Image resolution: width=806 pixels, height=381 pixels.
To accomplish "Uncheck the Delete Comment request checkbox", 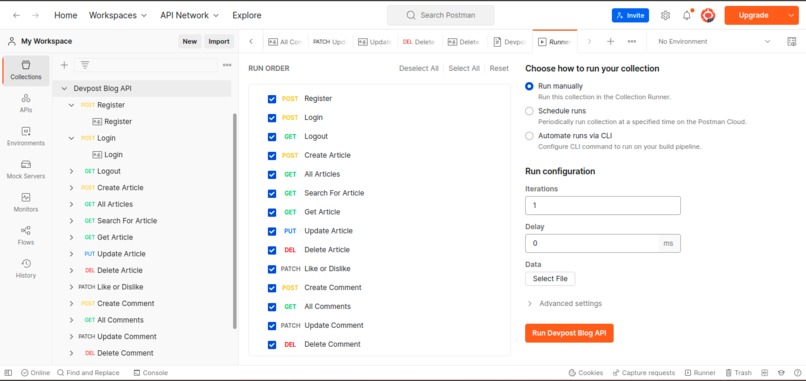I will tap(272, 344).
